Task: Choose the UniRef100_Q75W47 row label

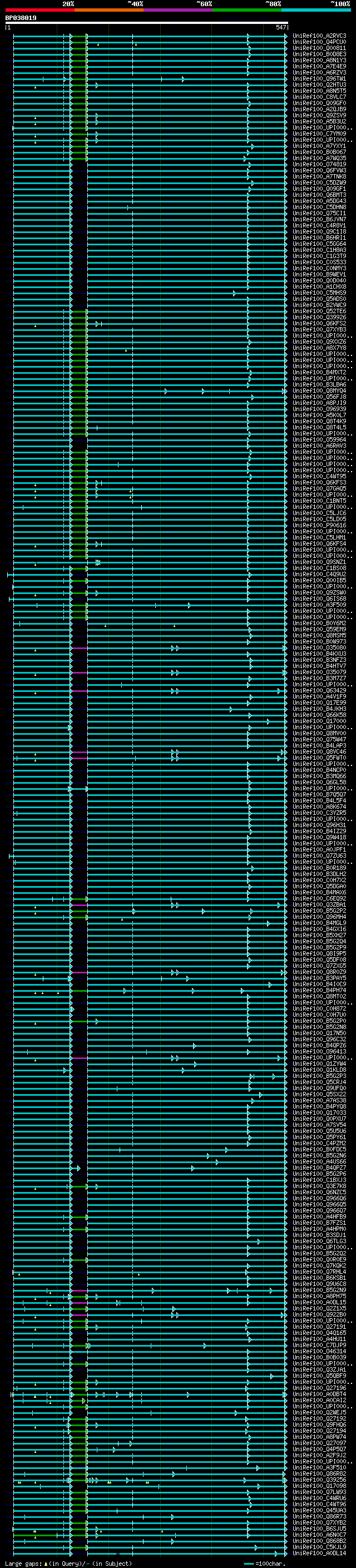Action: pyautogui.click(x=319, y=740)
